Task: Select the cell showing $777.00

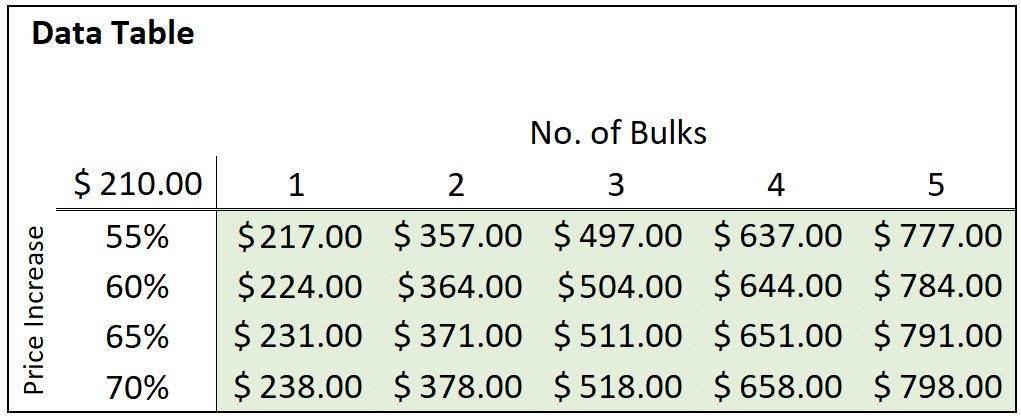Action: [938, 237]
